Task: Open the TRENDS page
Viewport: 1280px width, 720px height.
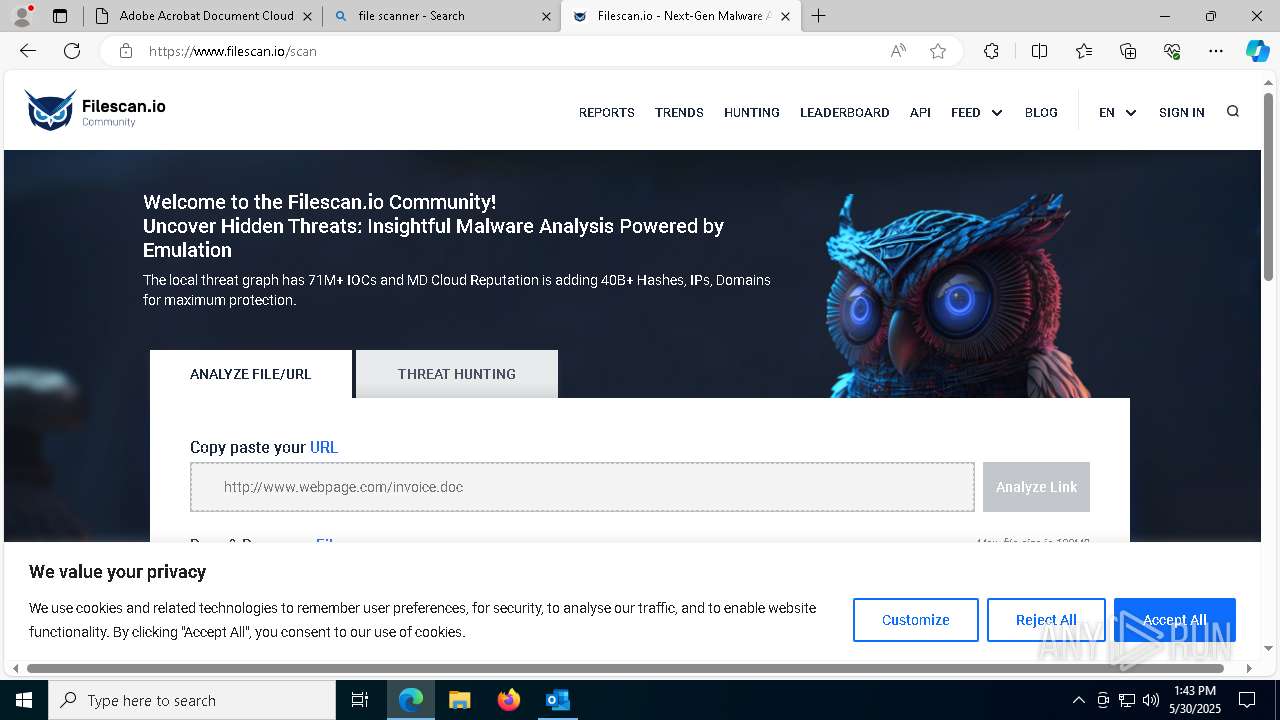Action: (679, 113)
